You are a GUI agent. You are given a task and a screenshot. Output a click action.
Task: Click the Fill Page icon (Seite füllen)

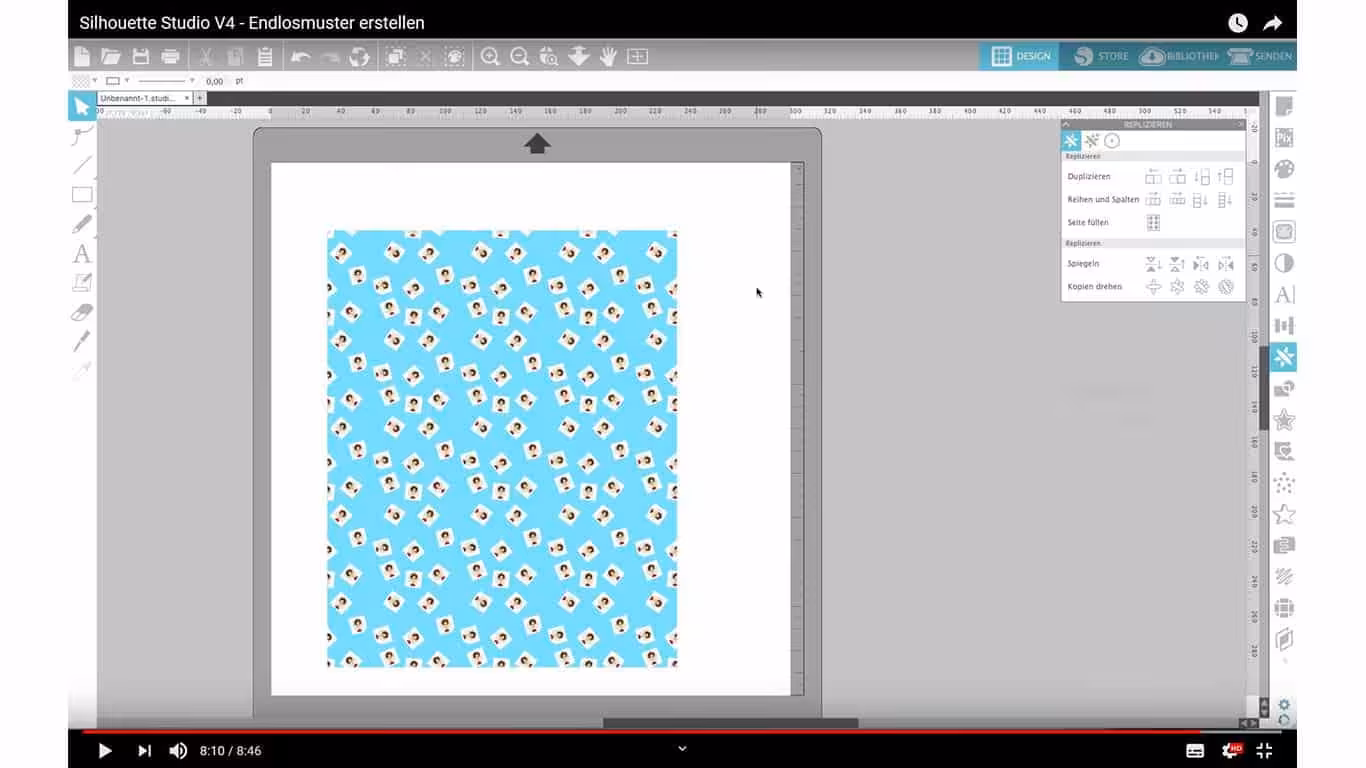pos(1153,223)
